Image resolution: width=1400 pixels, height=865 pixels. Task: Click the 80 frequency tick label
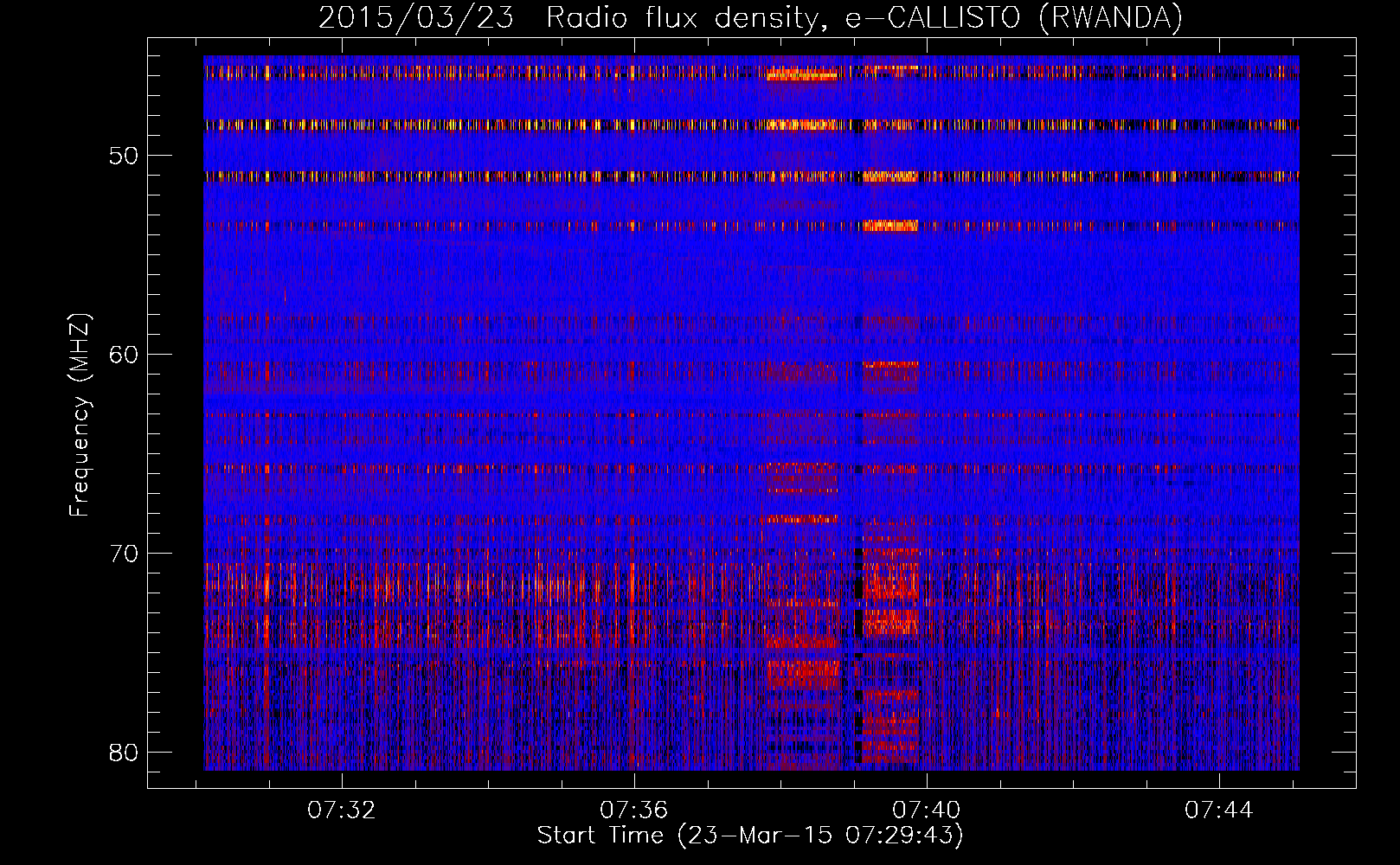pos(125,753)
